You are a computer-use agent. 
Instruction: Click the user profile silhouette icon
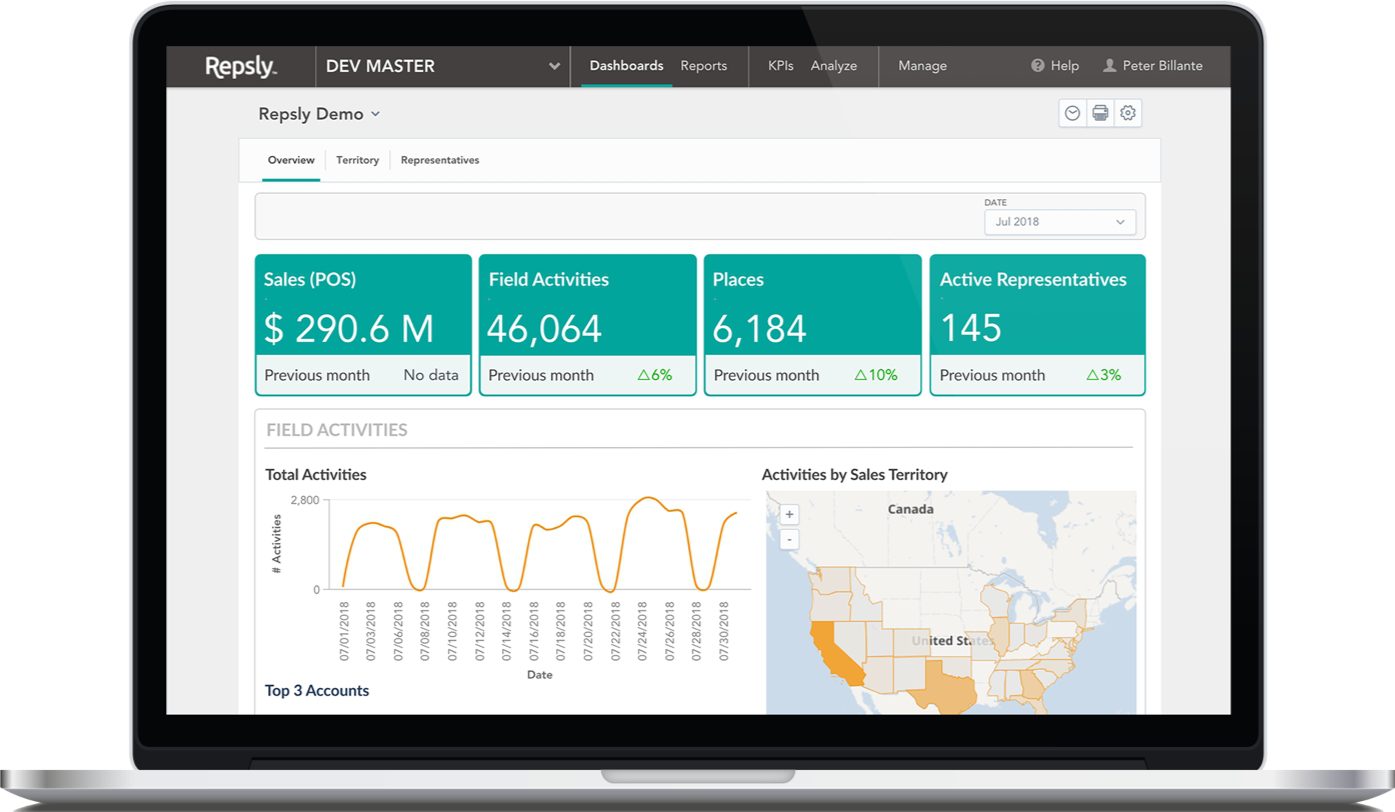coord(1109,66)
